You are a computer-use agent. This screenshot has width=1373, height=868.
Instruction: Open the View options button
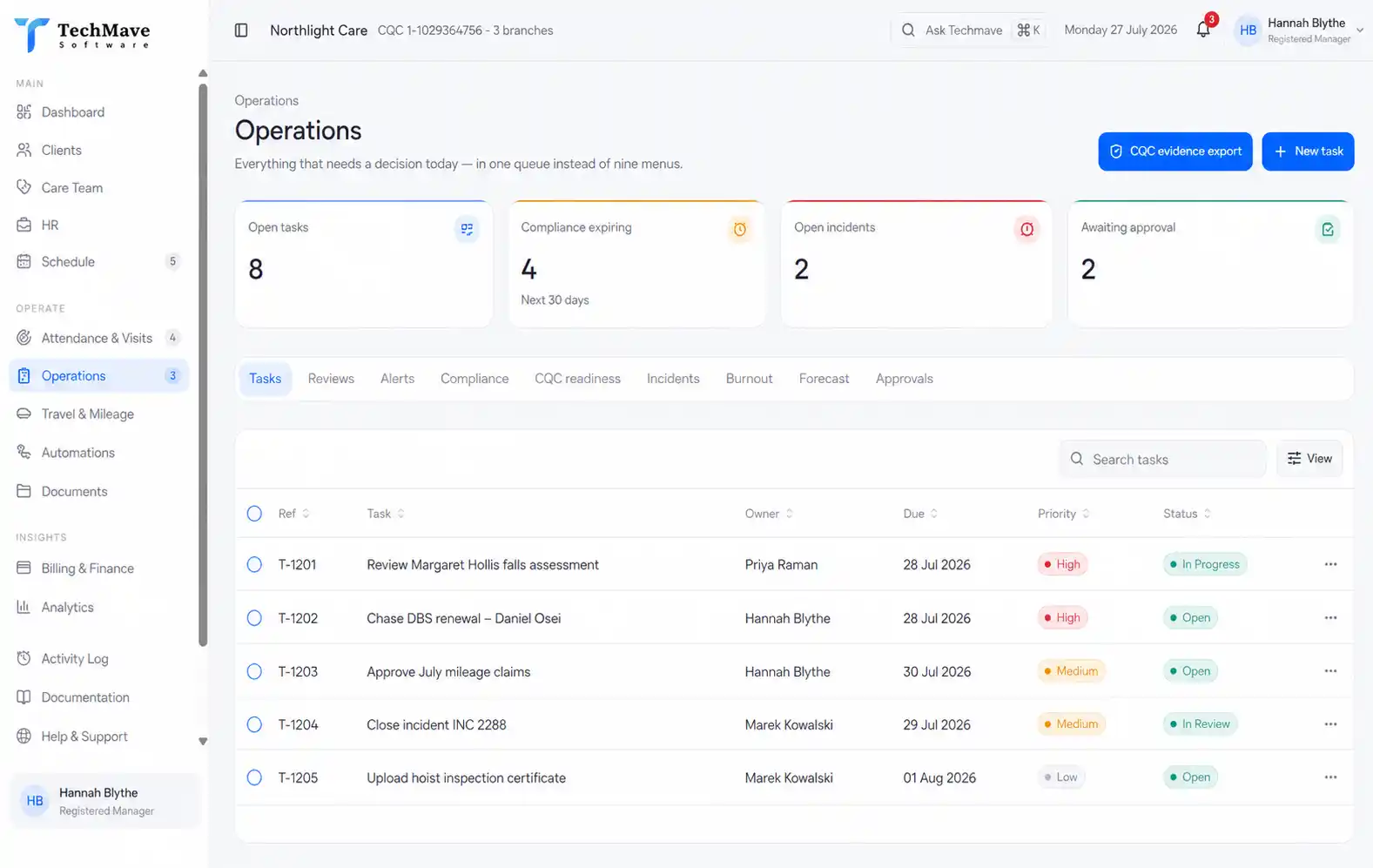tap(1309, 459)
